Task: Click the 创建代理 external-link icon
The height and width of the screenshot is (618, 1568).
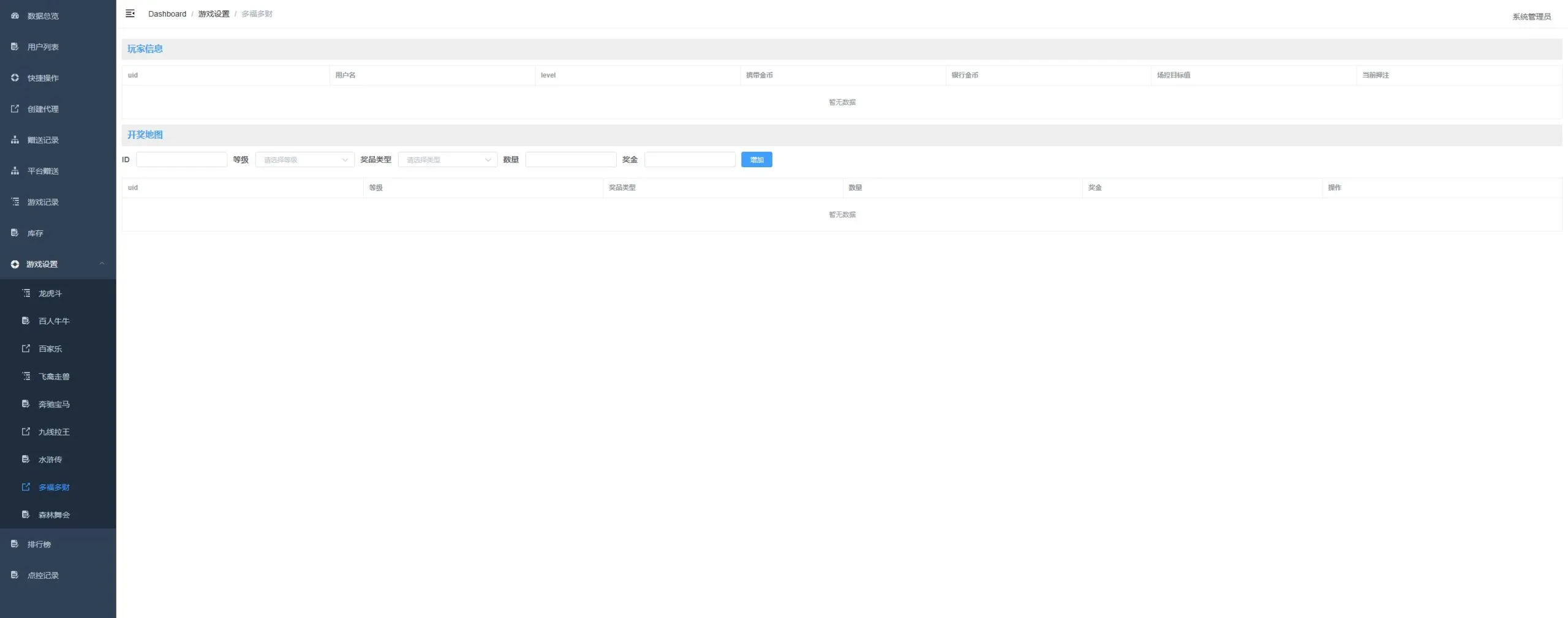Action: click(x=15, y=109)
